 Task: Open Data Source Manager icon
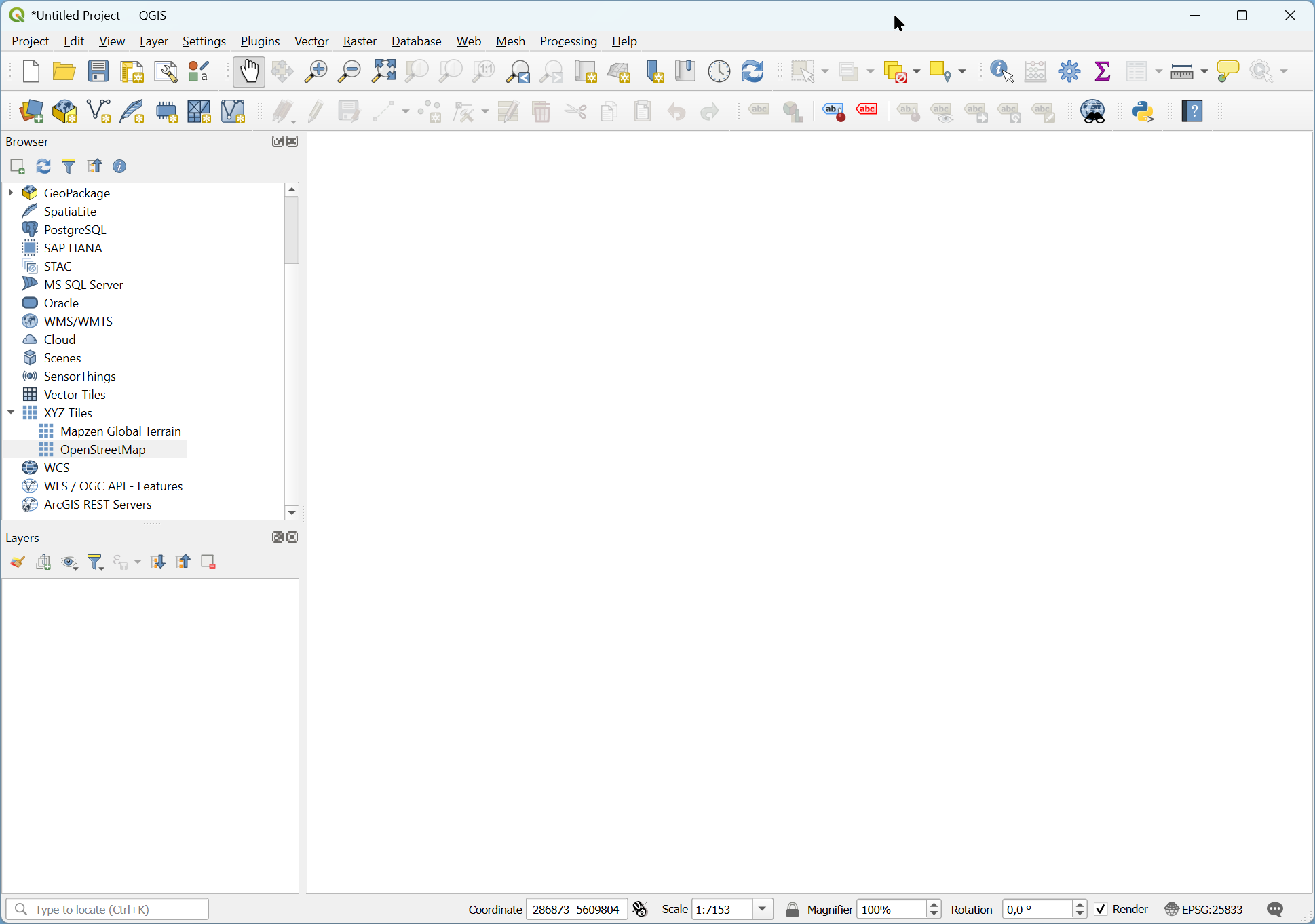31,111
